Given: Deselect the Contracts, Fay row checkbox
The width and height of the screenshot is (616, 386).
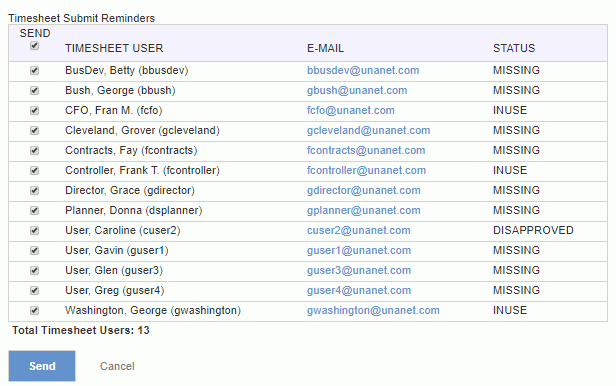Looking at the screenshot, I should pos(35,151).
